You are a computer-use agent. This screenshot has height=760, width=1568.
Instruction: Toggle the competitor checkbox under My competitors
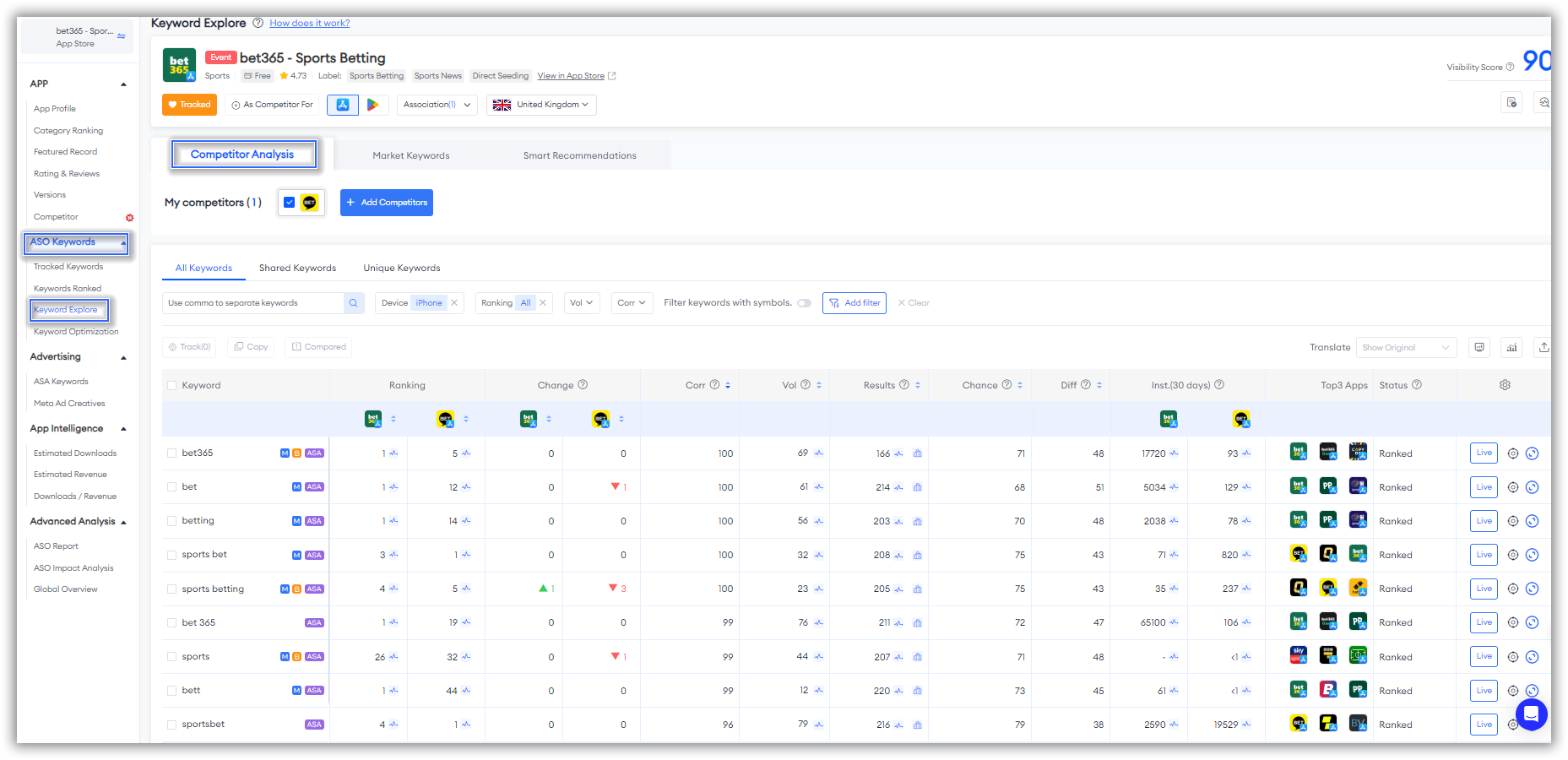point(290,203)
